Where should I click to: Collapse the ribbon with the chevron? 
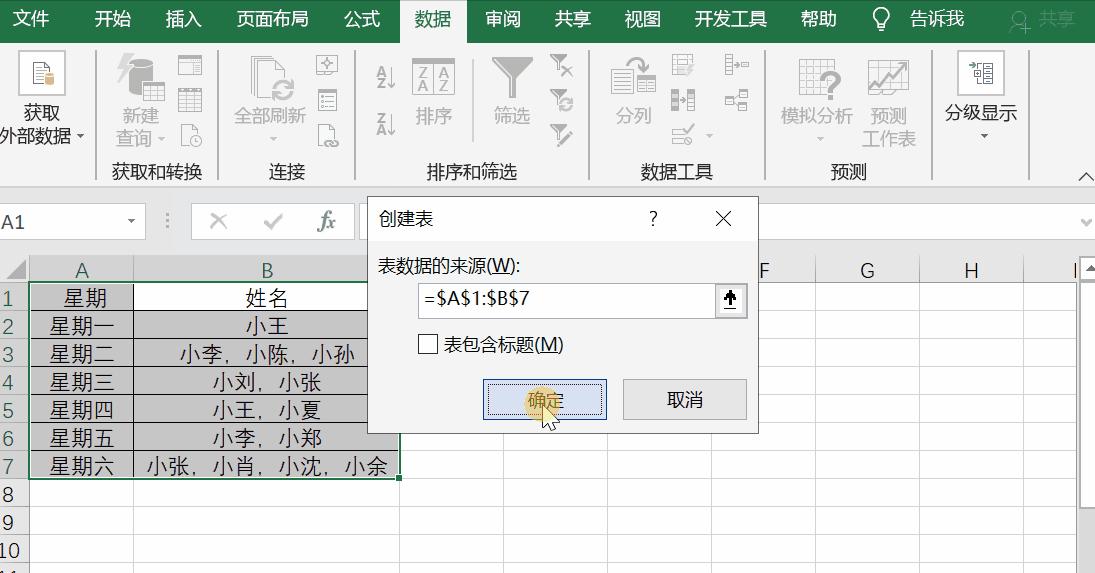pyautogui.click(x=1085, y=177)
